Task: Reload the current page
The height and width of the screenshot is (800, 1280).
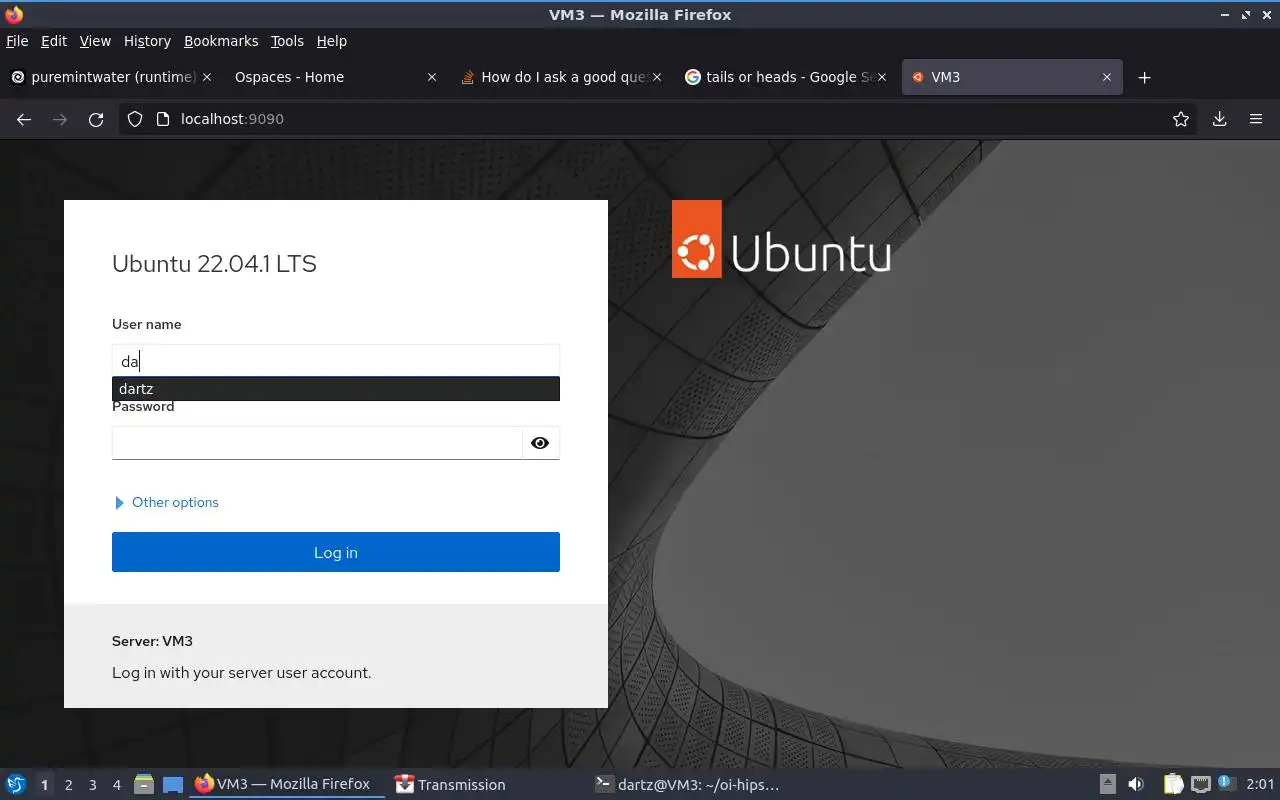Action: click(x=96, y=119)
